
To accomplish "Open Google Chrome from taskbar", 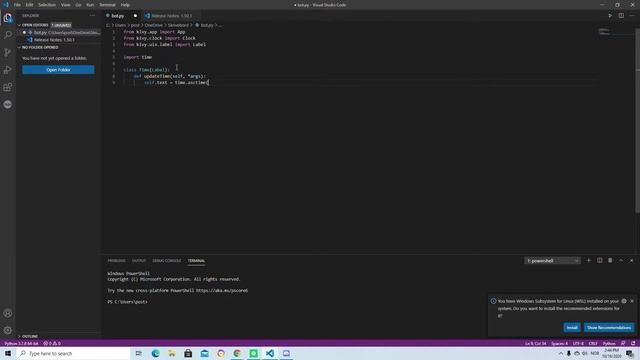I will [x=237, y=353].
